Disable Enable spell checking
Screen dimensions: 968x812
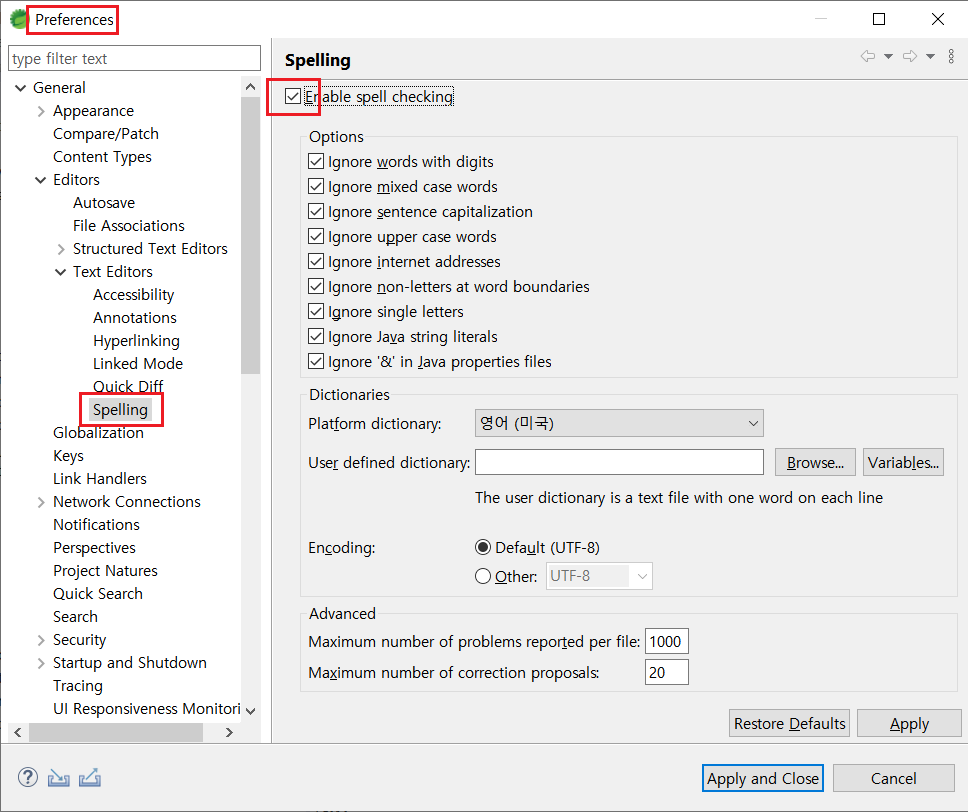293,96
